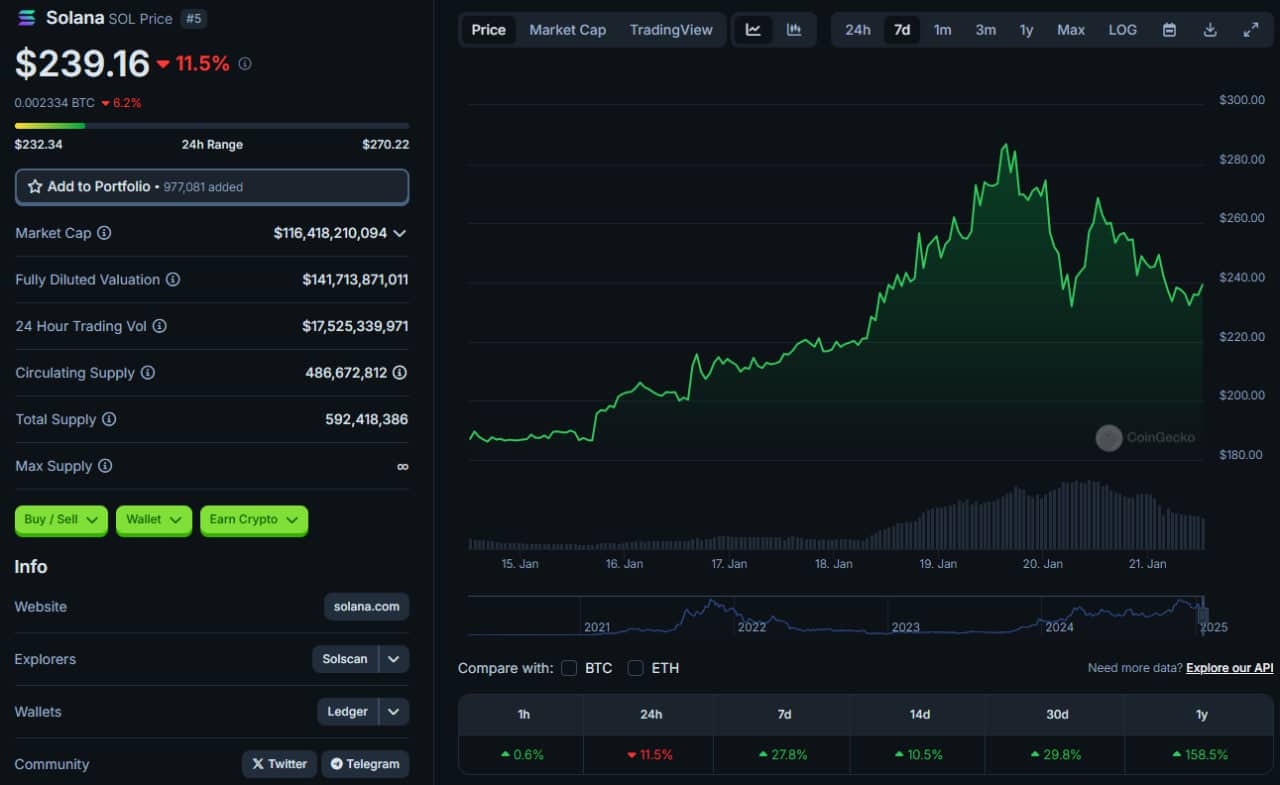This screenshot has height=785, width=1280.
Task: Switch to candlestick chart view icon
Action: click(794, 30)
